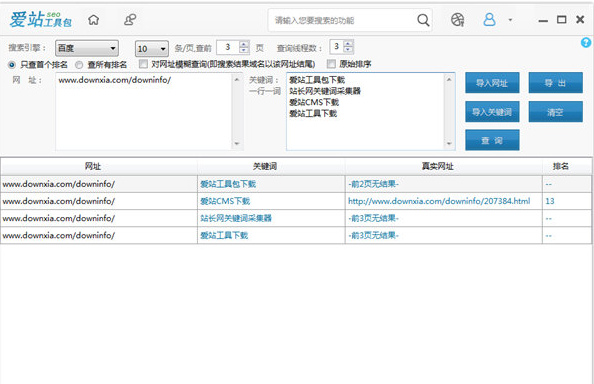Screen dimensions: 594x384
Task: Increase the query pages stepper value
Action: tap(244, 44)
